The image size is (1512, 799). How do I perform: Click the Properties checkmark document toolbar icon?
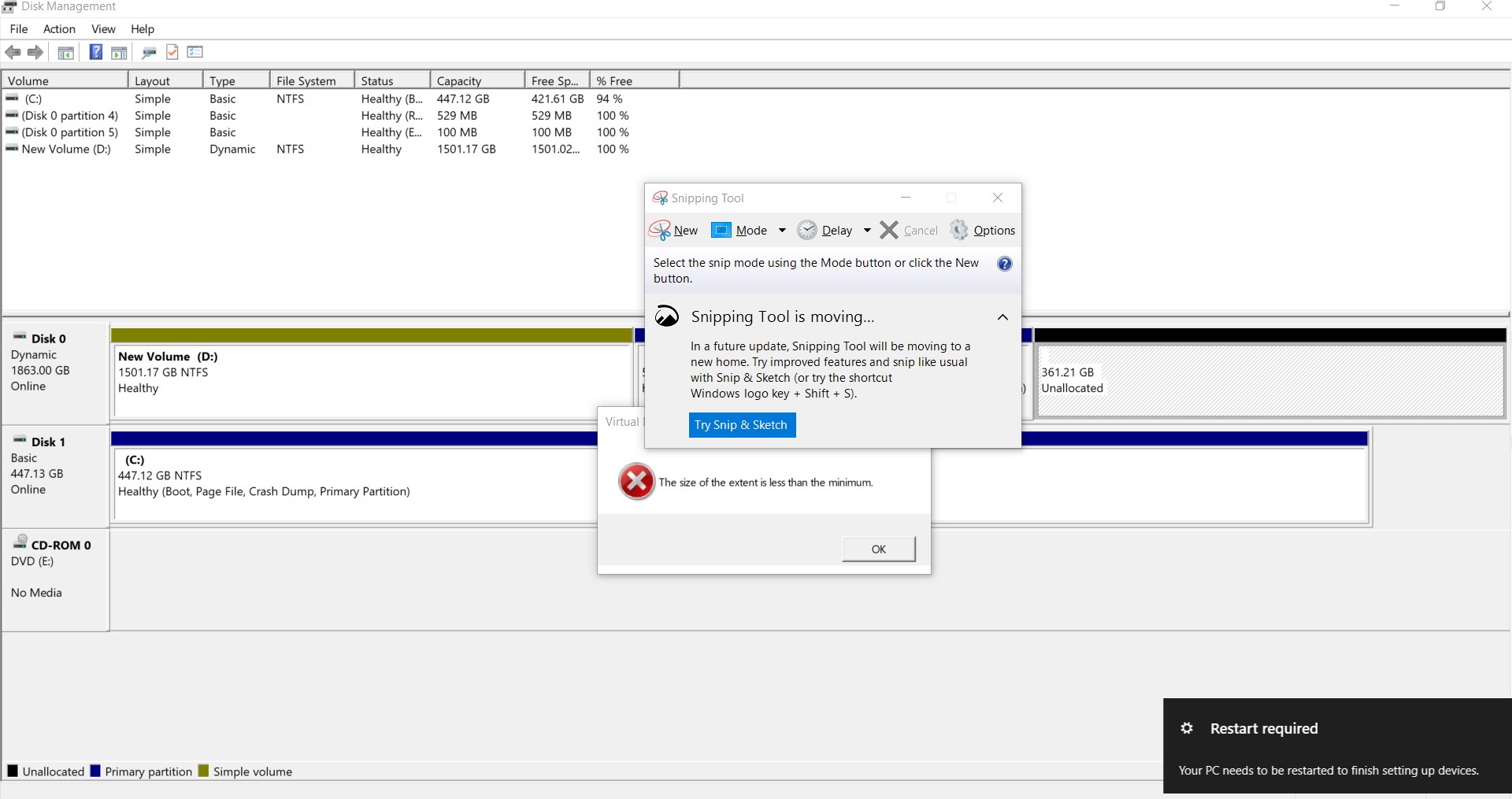pyautogui.click(x=172, y=52)
